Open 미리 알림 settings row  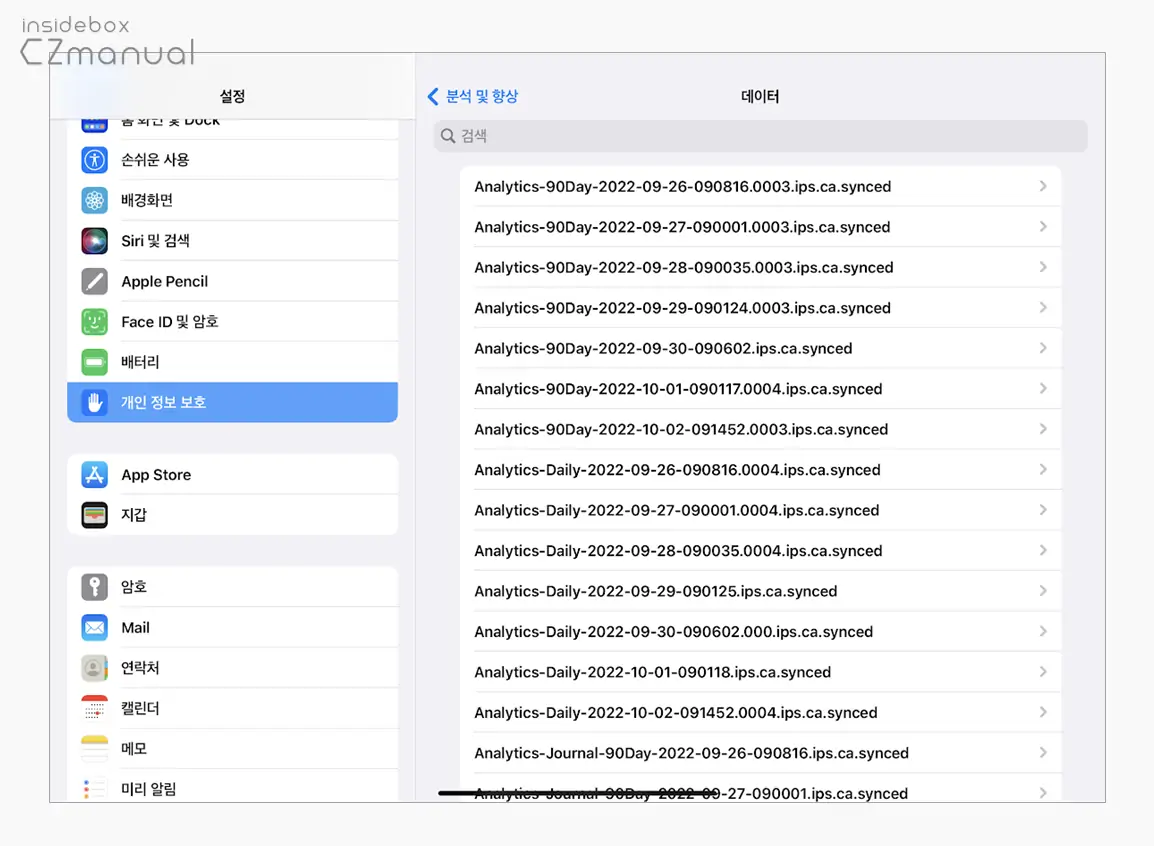tap(233, 788)
